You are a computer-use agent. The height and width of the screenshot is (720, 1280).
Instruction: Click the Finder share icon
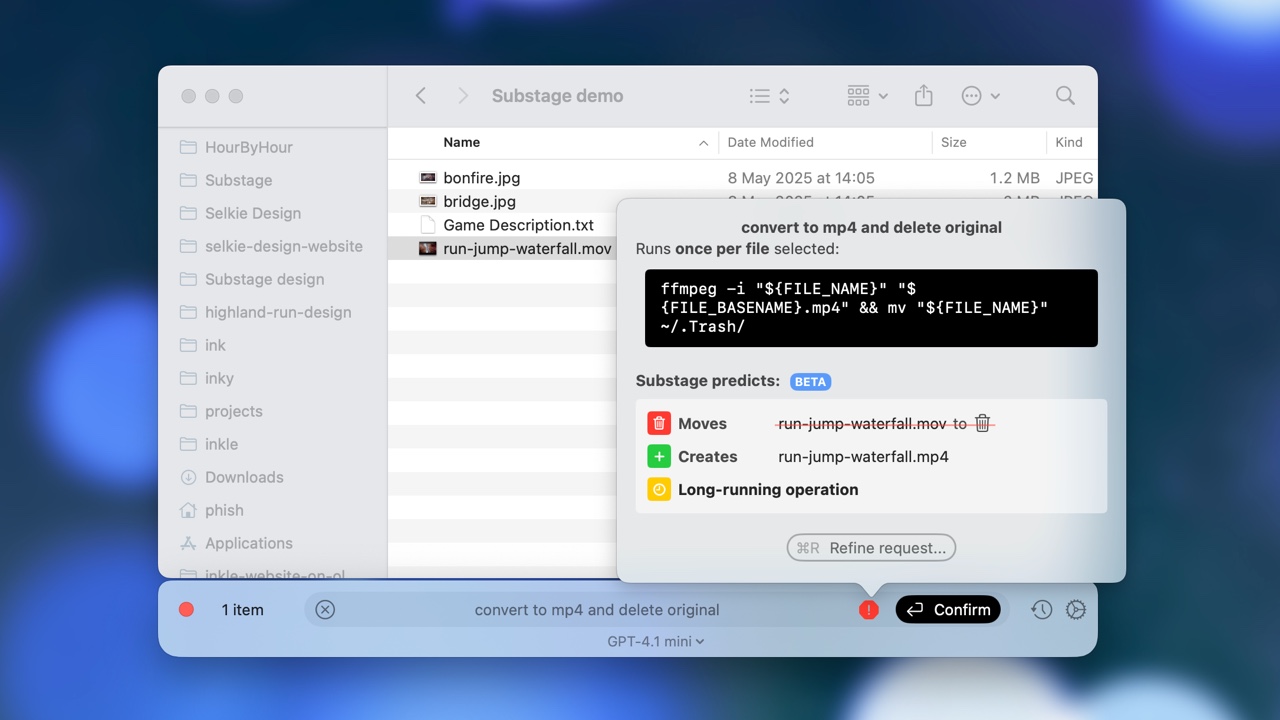pyautogui.click(x=923, y=96)
